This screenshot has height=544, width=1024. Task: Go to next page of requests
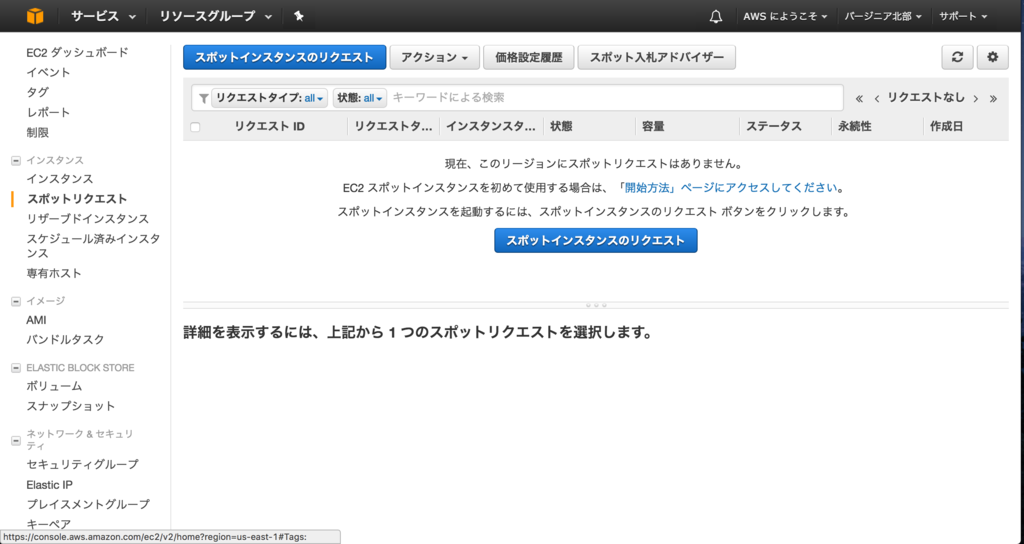pos(976,99)
